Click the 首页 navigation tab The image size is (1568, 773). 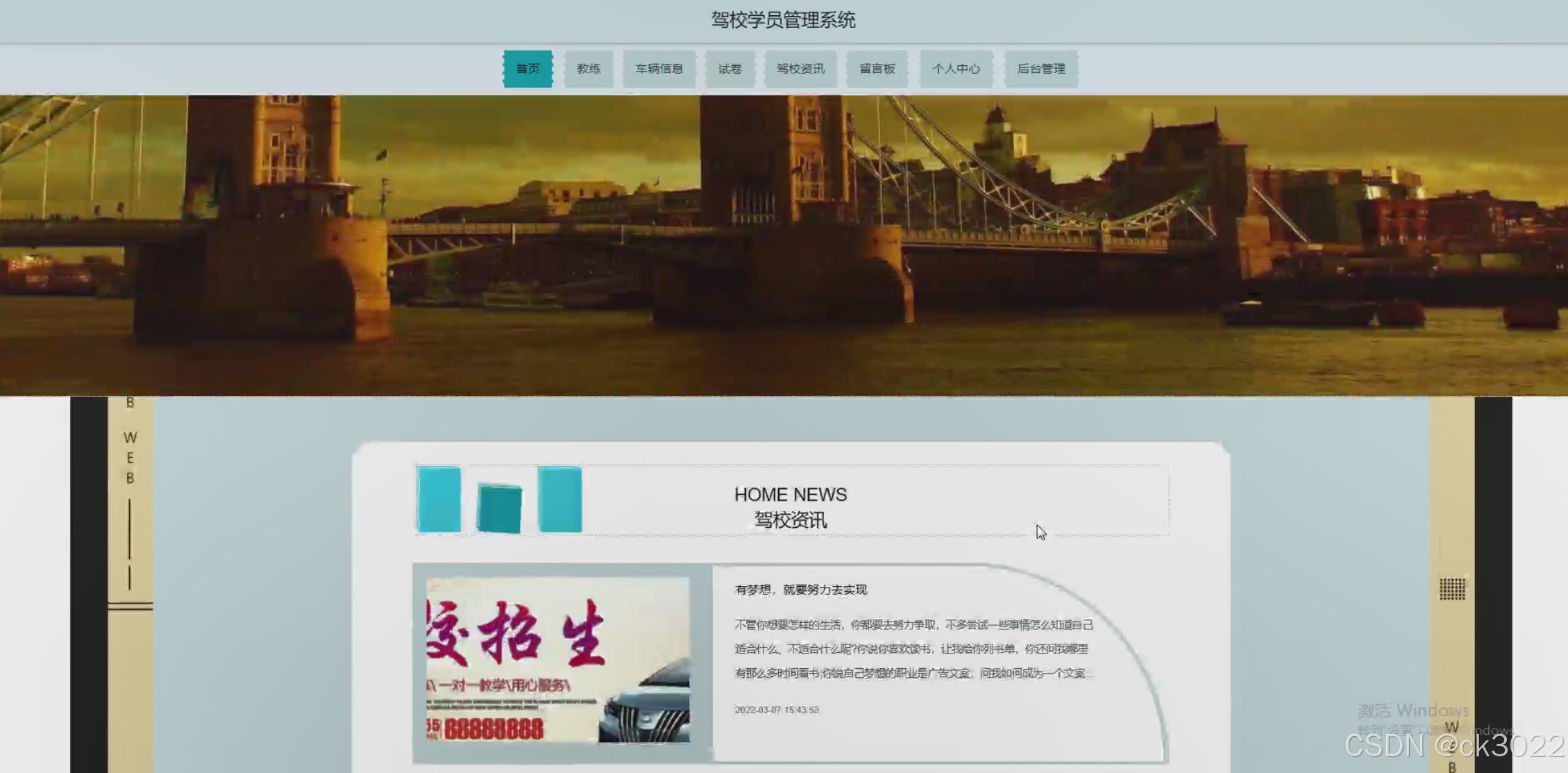click(528, 69)
